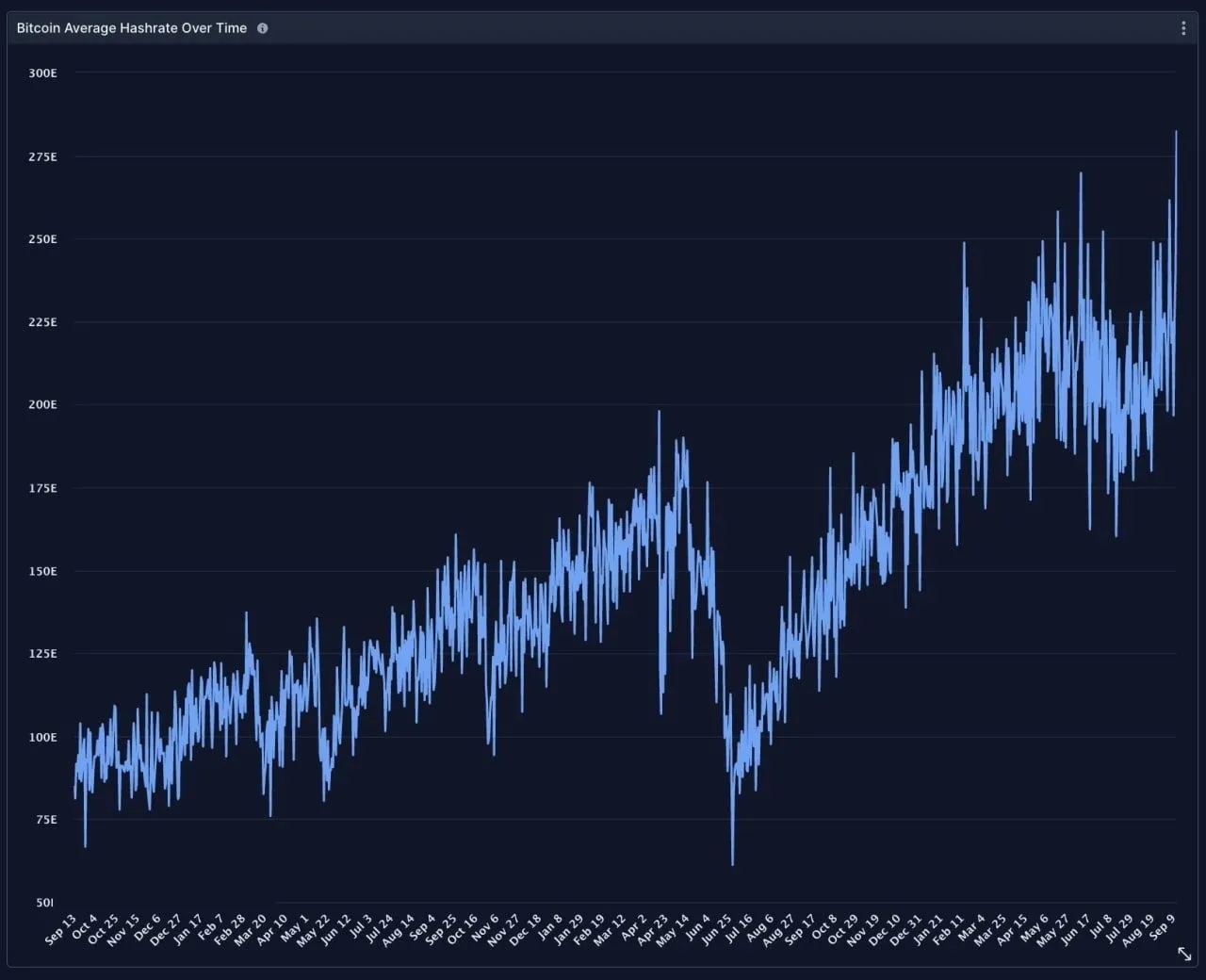This screenshot has height=980, width=1206.
Task: Click the 'Jun 12' x-axis date label
Action: (x=335, y=929)
